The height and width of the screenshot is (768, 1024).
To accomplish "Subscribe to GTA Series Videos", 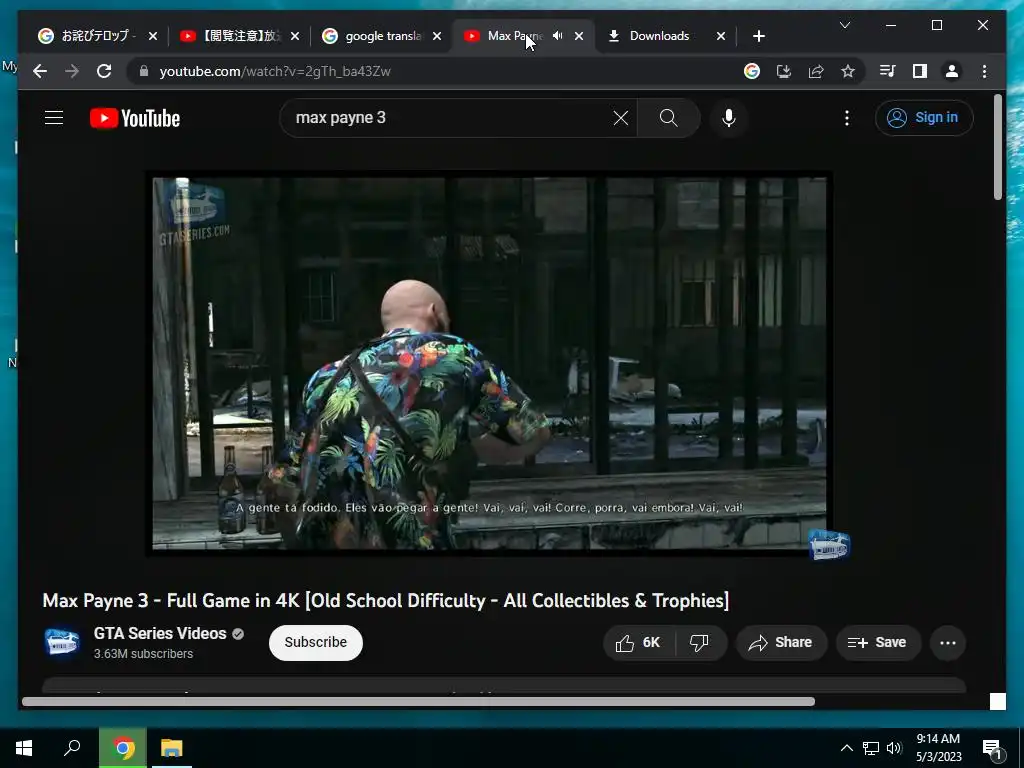I will coord(315,643).
